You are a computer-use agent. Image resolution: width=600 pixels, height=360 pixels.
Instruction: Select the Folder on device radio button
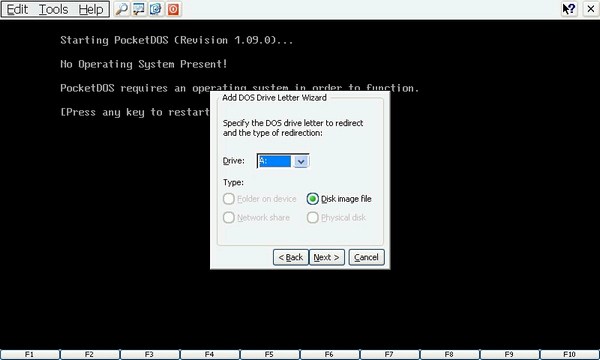pos(259,199)
